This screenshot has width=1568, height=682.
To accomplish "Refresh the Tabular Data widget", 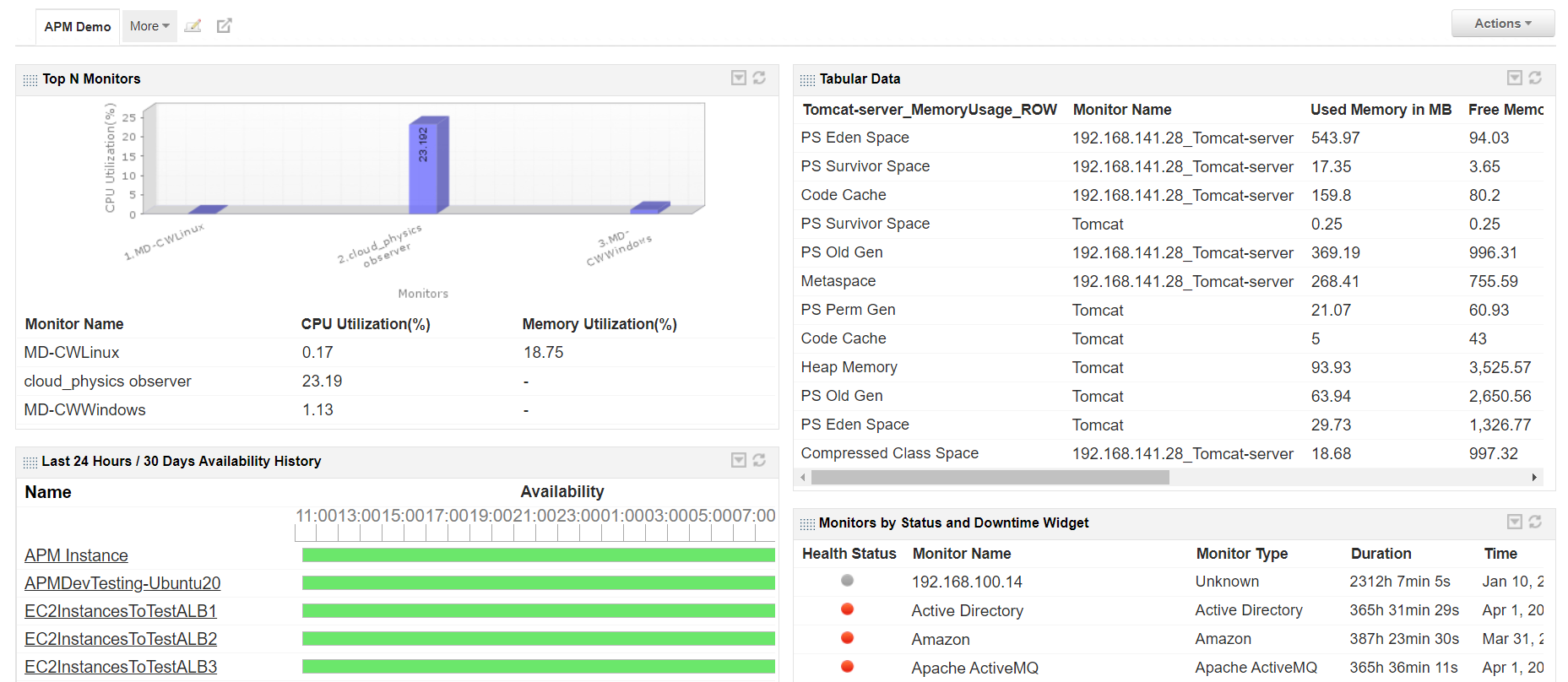I will [x=1535, y=78].
